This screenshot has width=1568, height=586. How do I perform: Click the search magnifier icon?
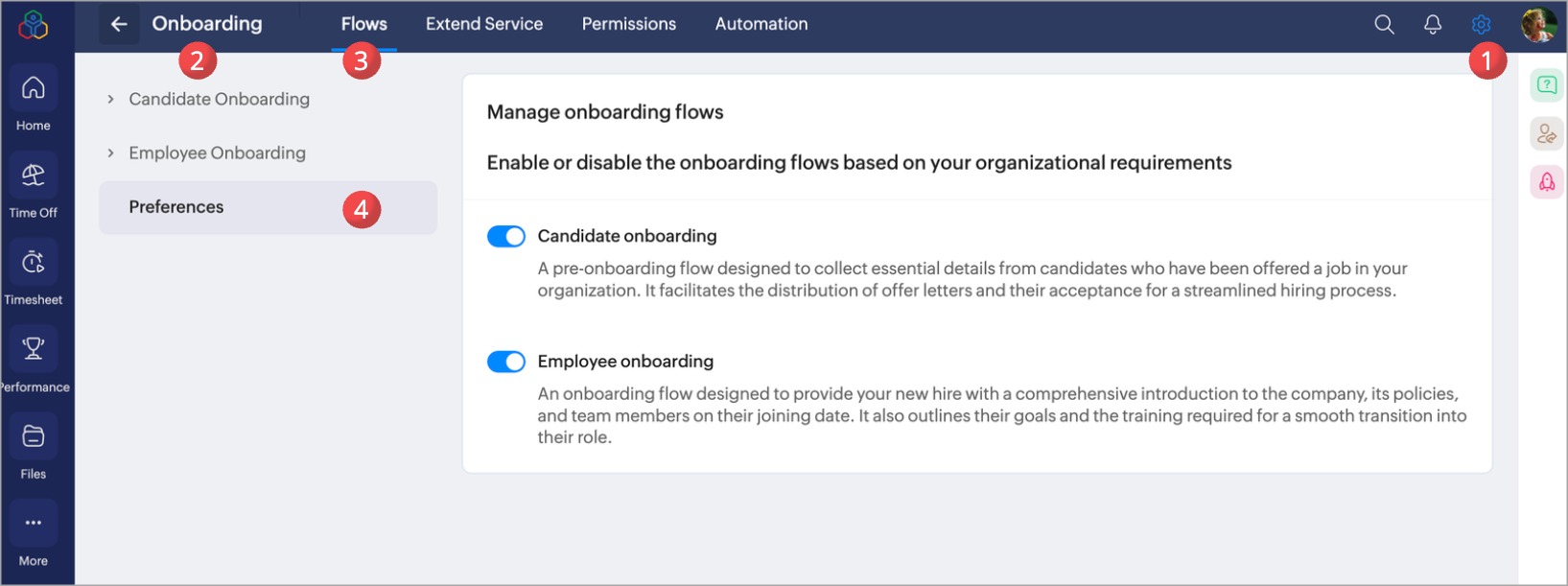pyautogui.click(x=1384, y=25)
